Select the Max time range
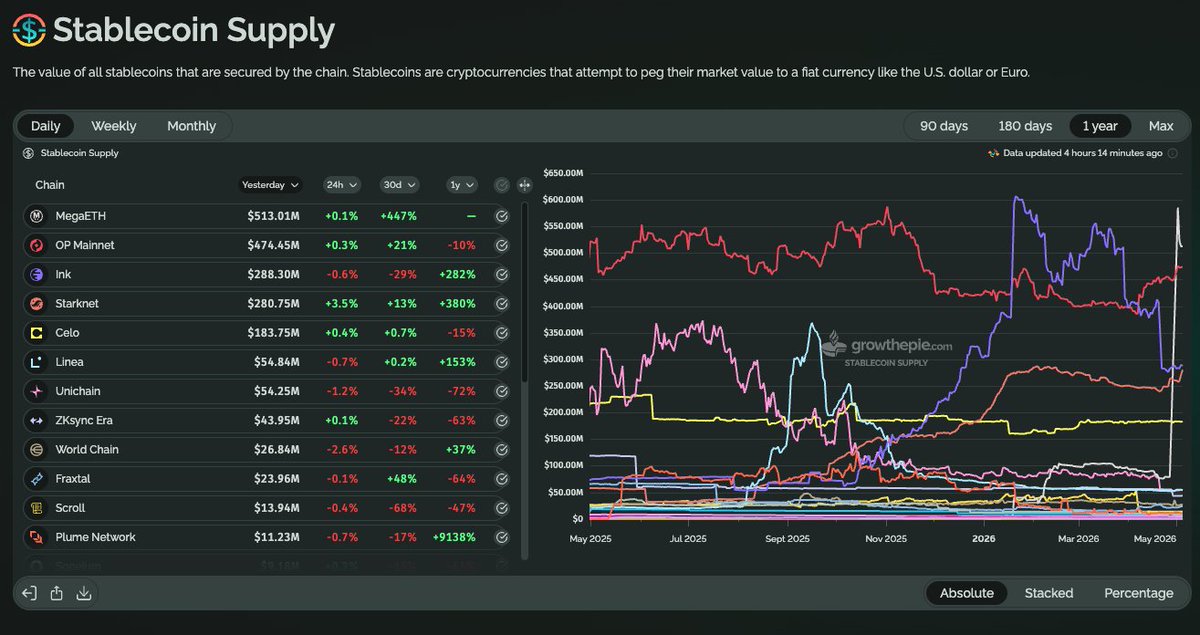 click(x=1161, y=126)
